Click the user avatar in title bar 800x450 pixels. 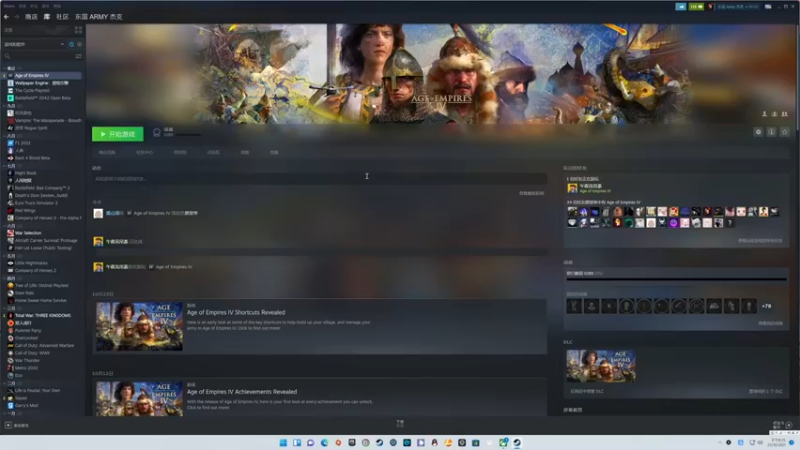pyautogui.click(x=710, y=7)
